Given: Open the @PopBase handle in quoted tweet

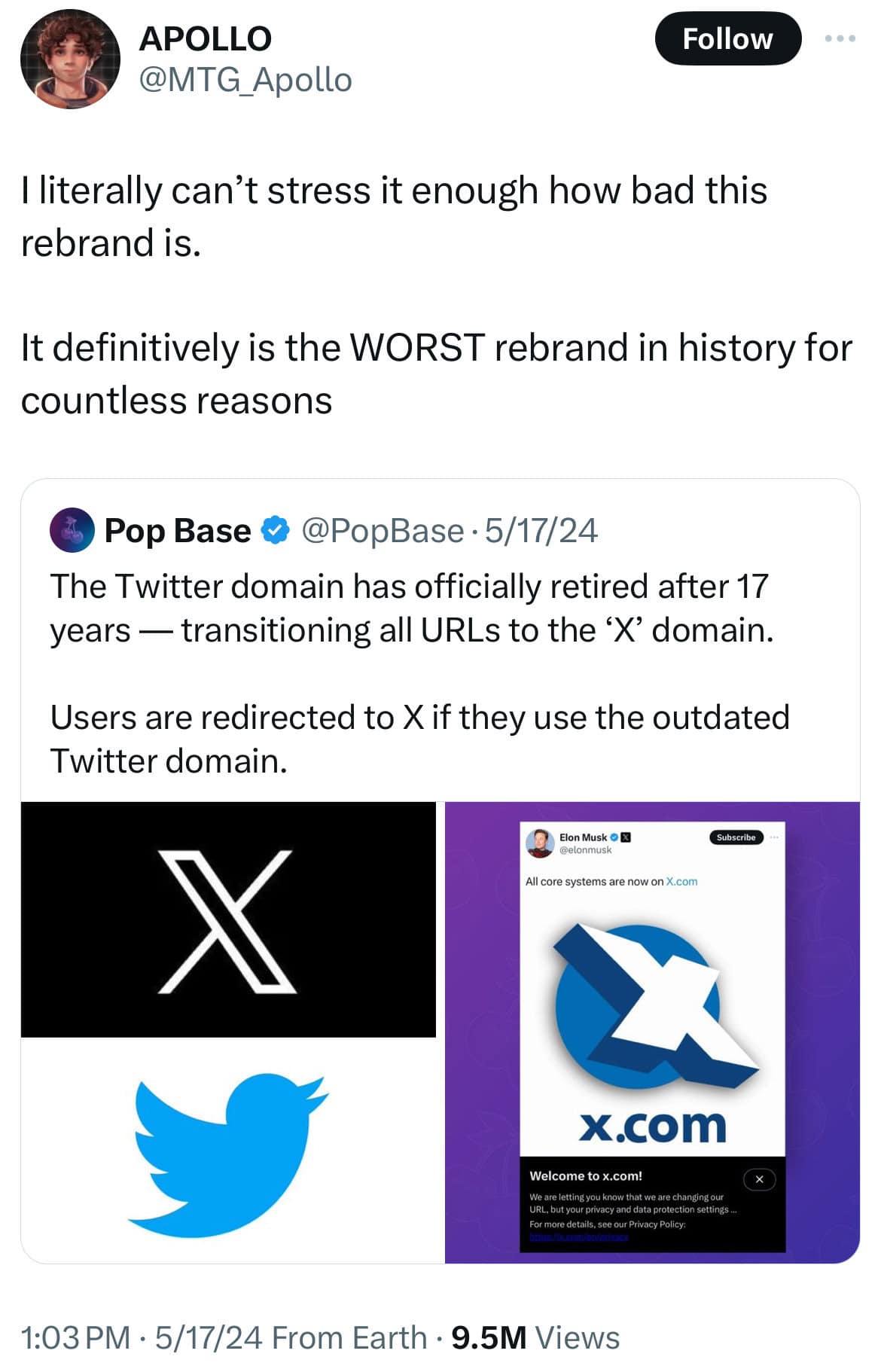Looking at the screenshot, I should coord(383,530).
